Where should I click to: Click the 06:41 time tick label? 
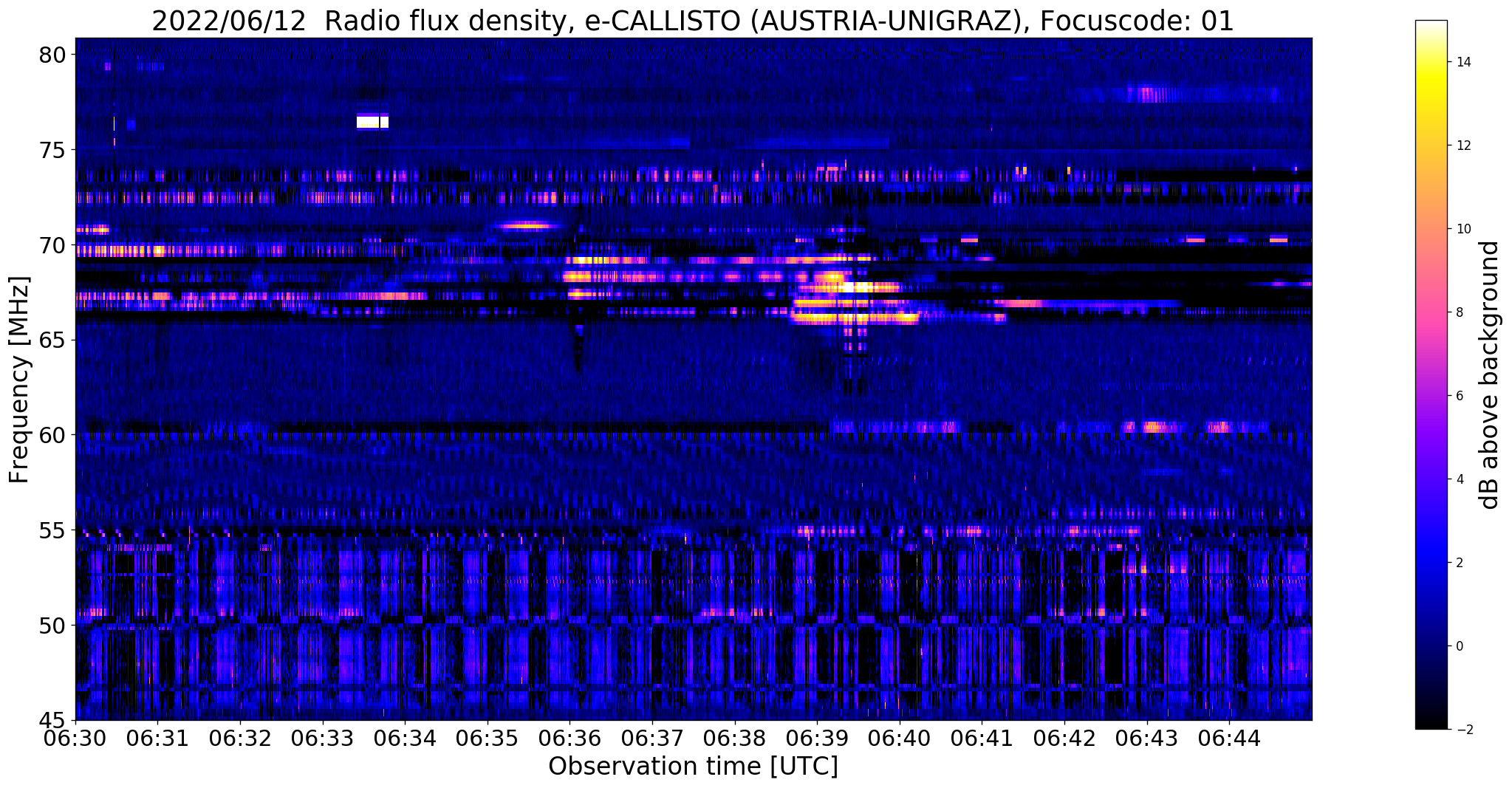[982, 737]
